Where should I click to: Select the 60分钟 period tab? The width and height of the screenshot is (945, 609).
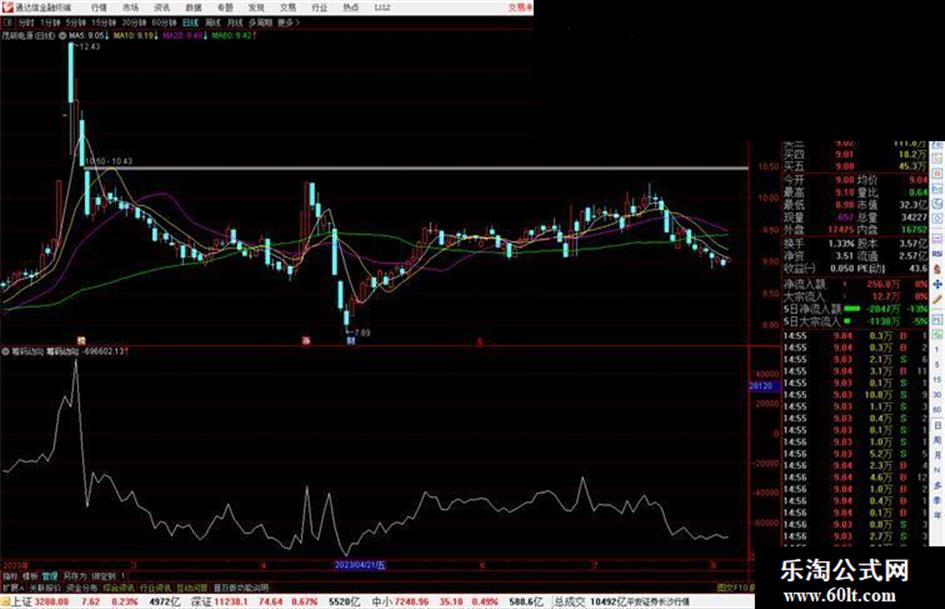(x=164, y=22)
